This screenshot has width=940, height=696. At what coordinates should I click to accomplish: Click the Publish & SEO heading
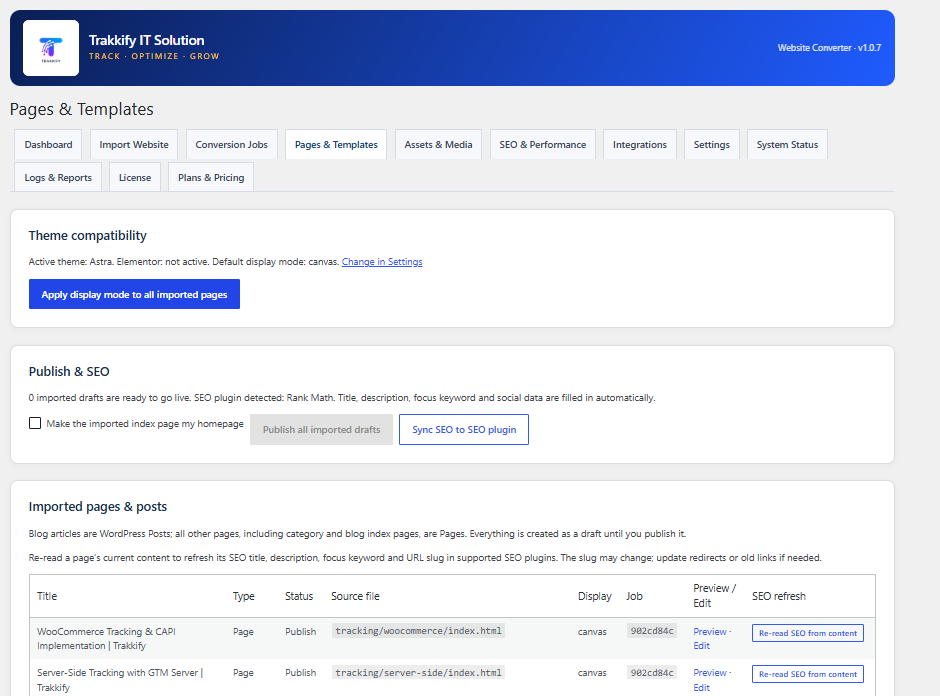[69, 372]
